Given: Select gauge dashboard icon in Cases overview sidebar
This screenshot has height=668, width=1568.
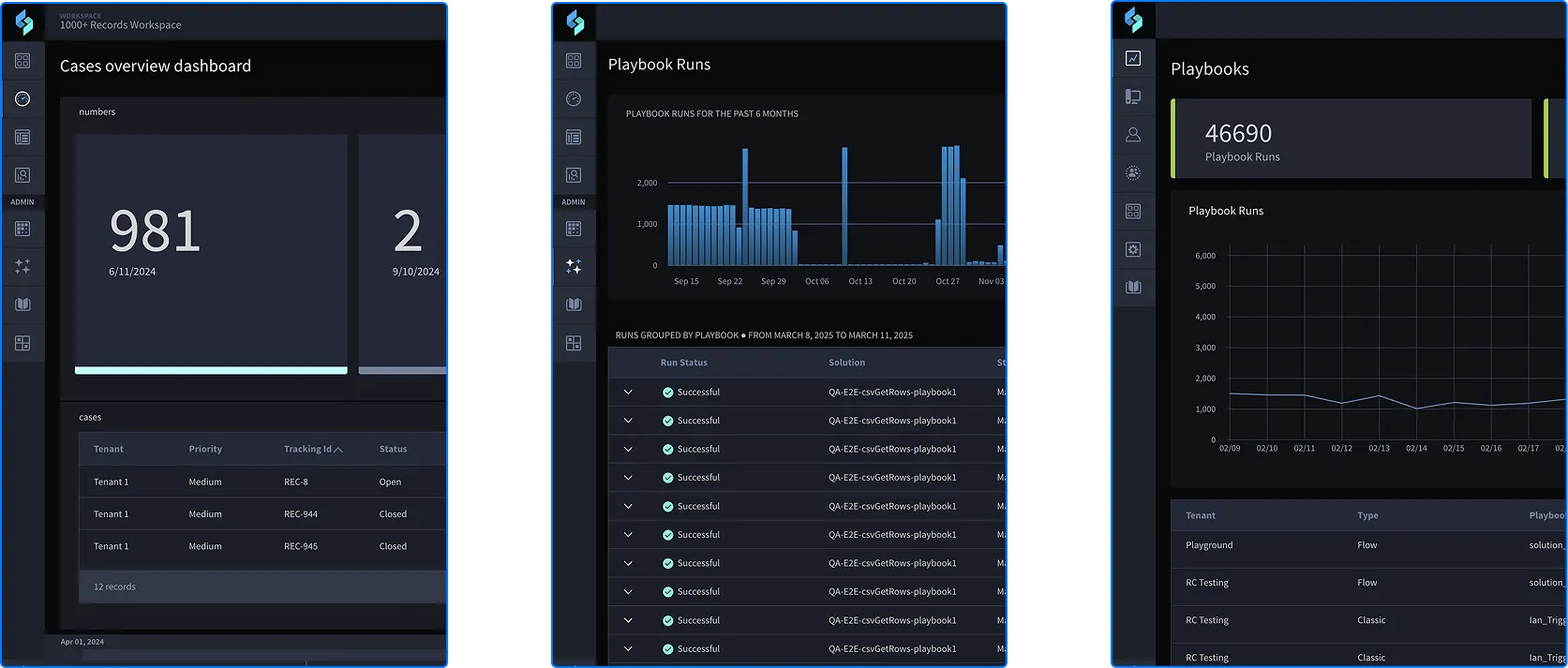Looking at the screenshot, I should pos(22,98).
